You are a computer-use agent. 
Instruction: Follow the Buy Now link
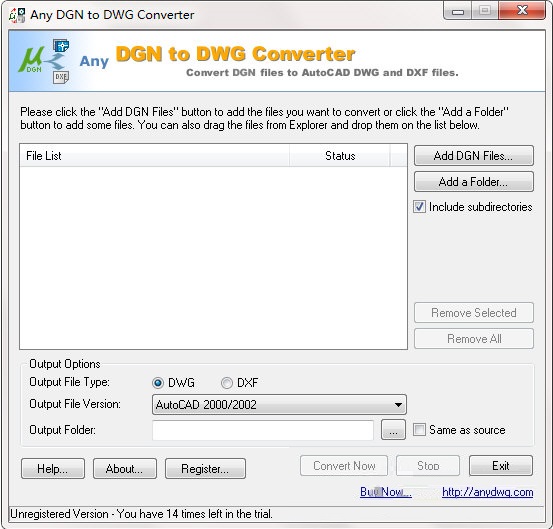pos(386,492)
